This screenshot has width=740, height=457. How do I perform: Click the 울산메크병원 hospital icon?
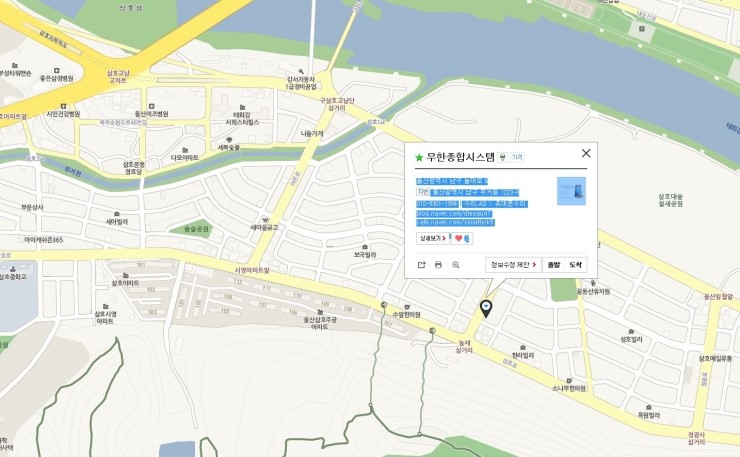click(151, 106)
